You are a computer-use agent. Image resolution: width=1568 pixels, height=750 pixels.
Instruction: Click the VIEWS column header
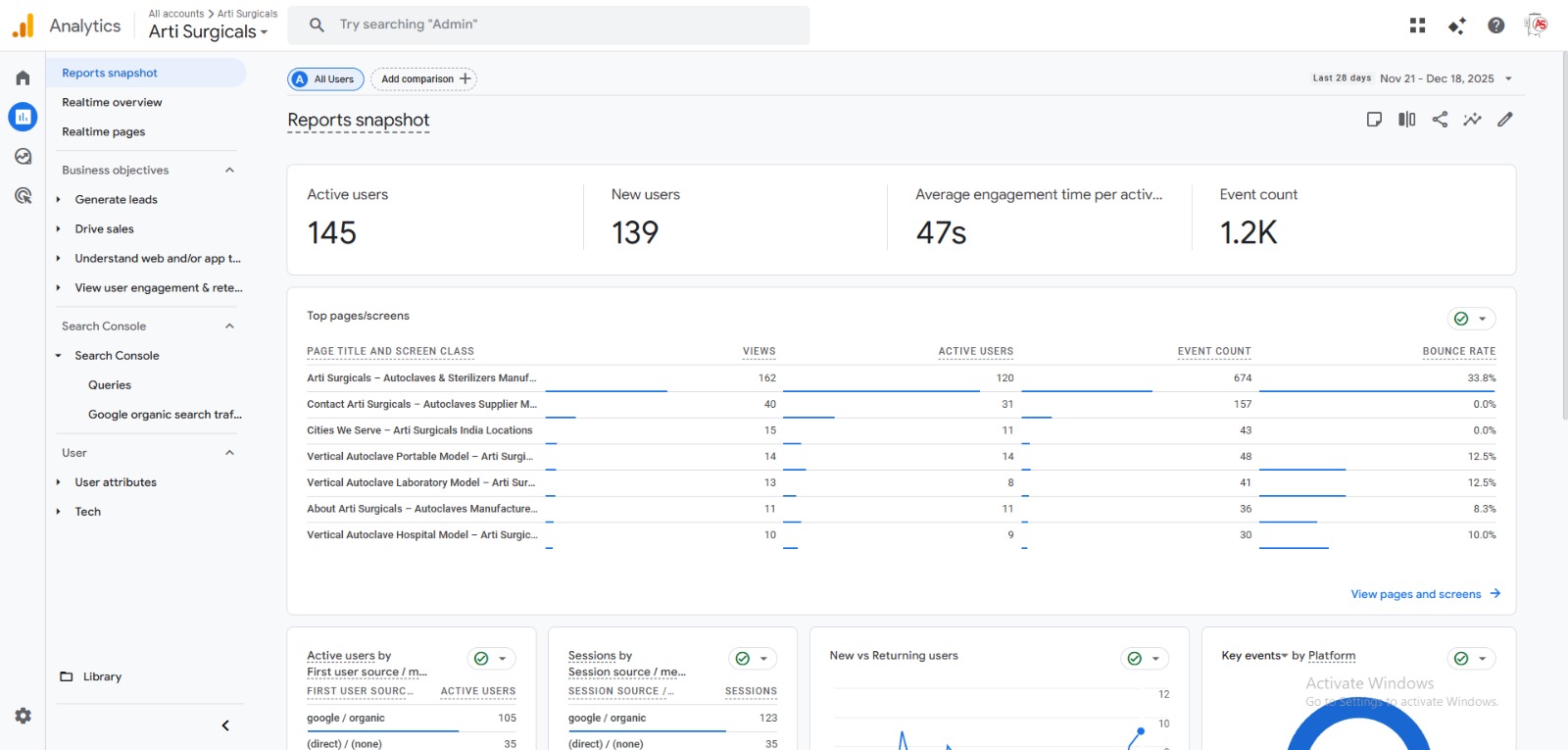point(759,351)
